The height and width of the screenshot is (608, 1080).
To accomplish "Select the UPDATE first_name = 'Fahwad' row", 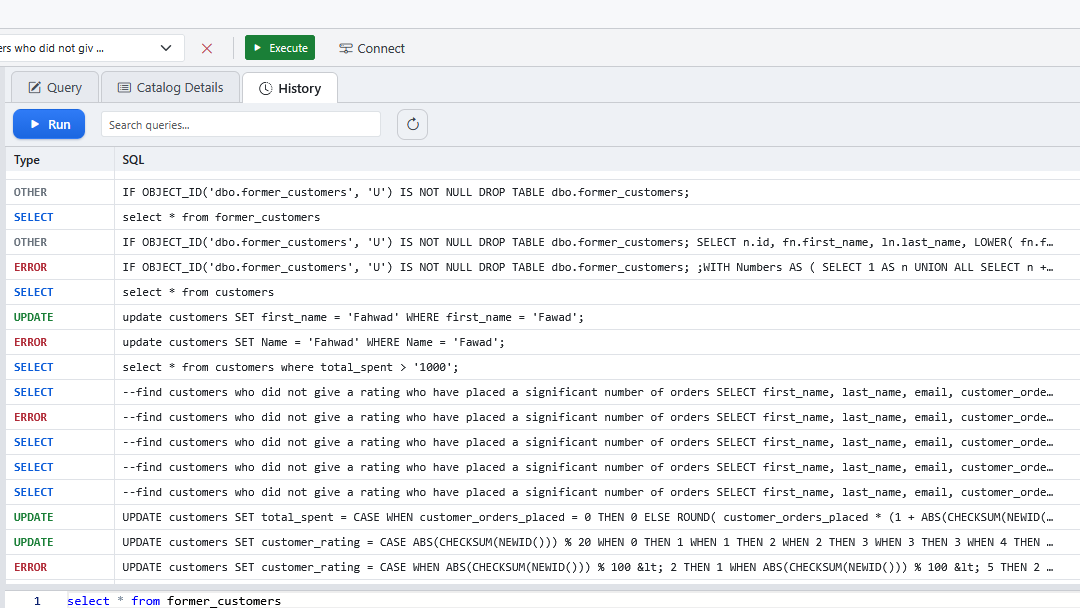I will tap(543, 317).
